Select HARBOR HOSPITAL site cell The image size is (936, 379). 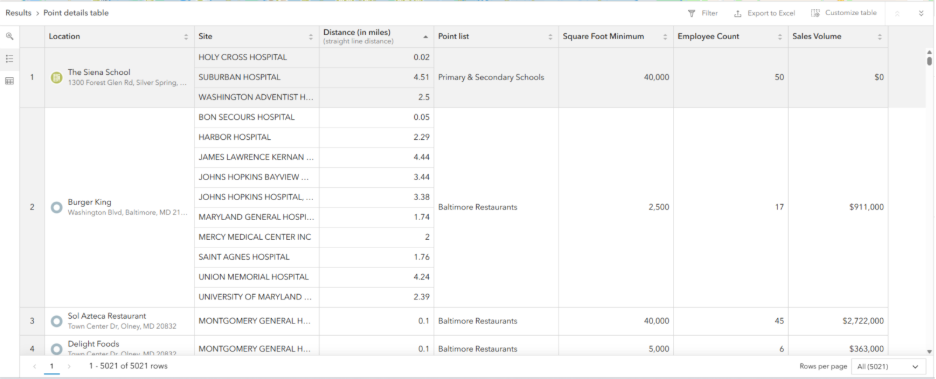point(257,137)
